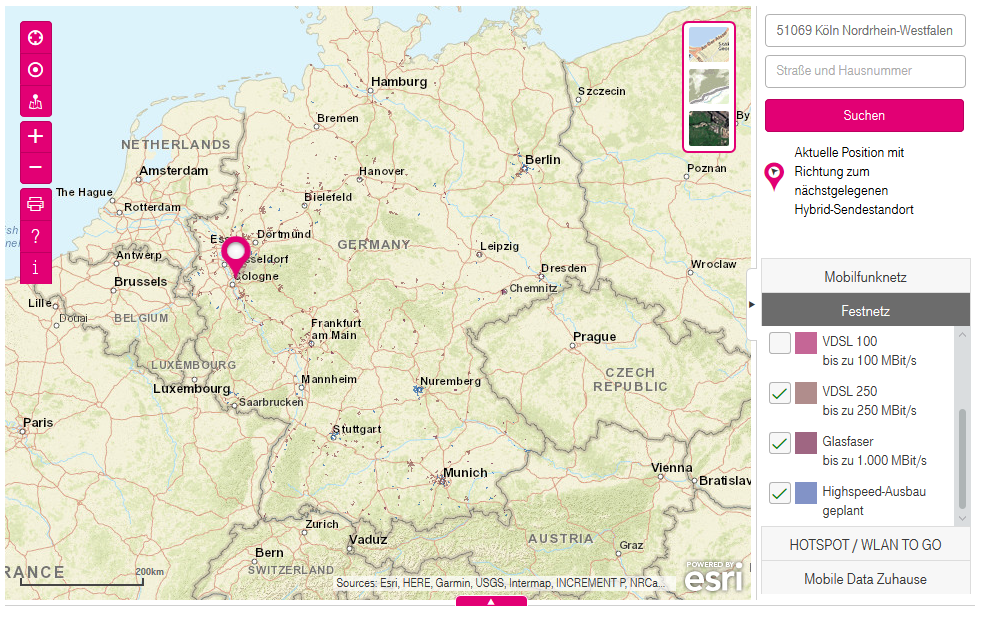Collapse the side panel with the arrow

[x=752, y=305]
